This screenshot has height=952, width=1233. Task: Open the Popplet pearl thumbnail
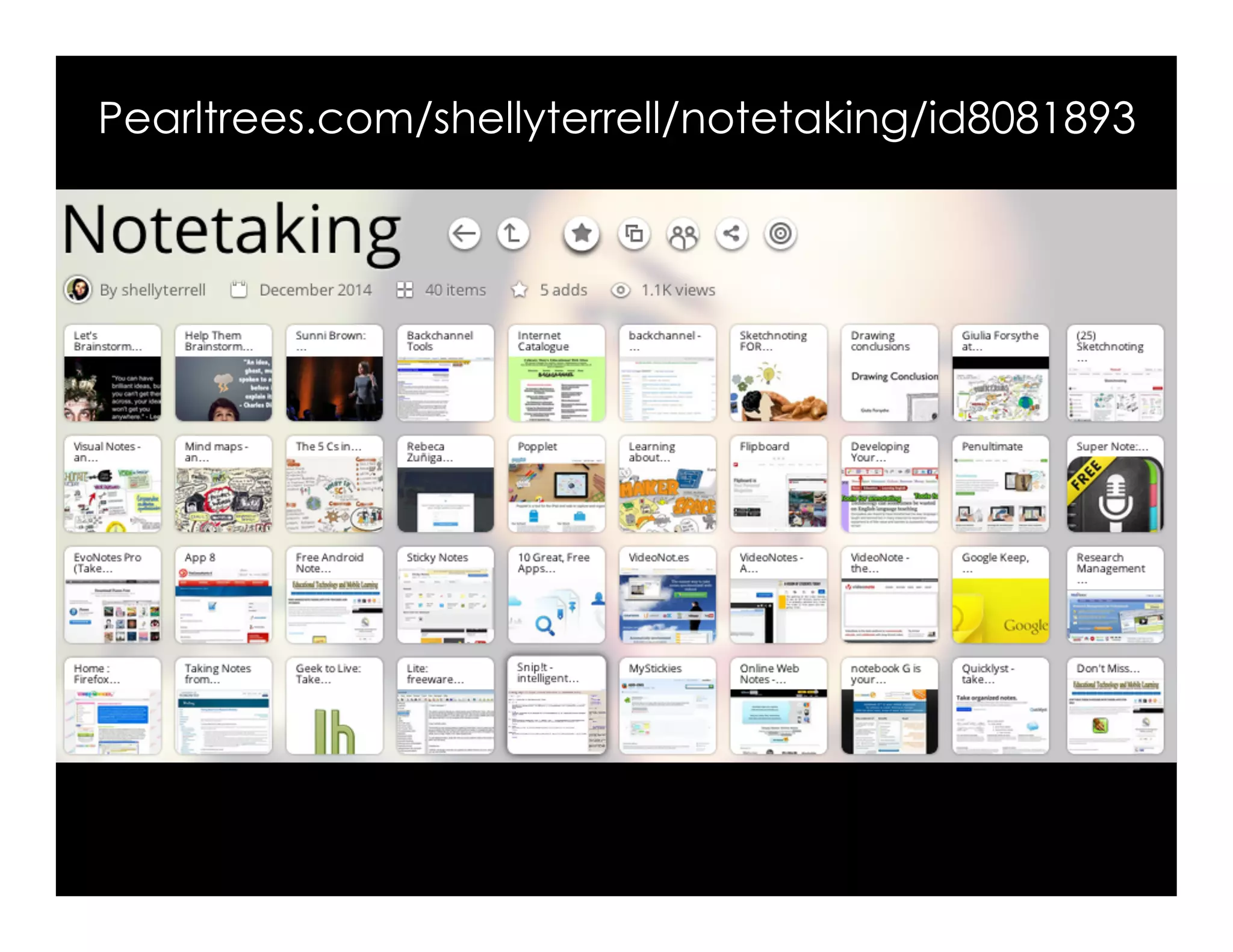[x=556, y=484]
